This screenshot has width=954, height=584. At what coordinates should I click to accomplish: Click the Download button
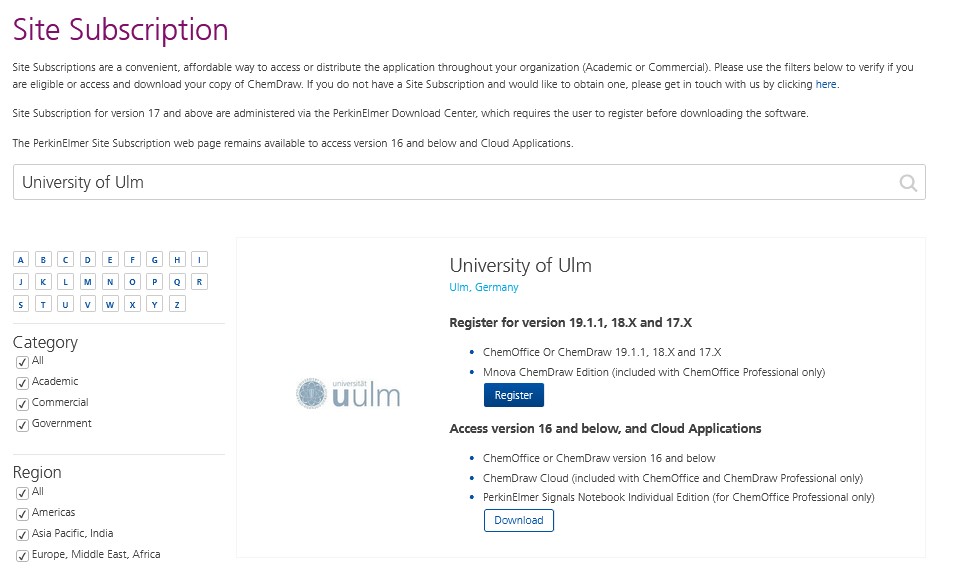[x=518, y=520]
